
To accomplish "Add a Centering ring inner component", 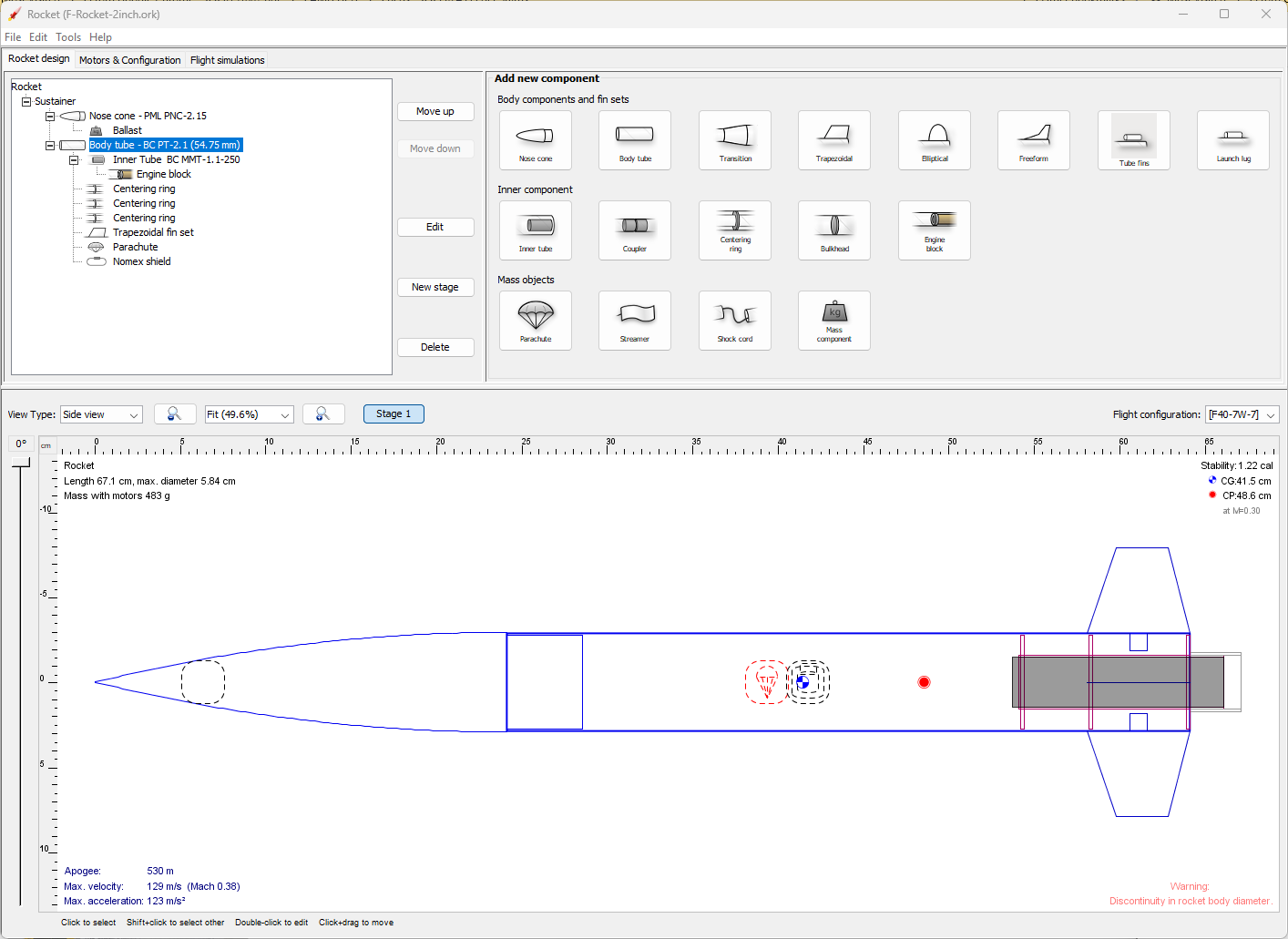I will (x=734, y=230).
